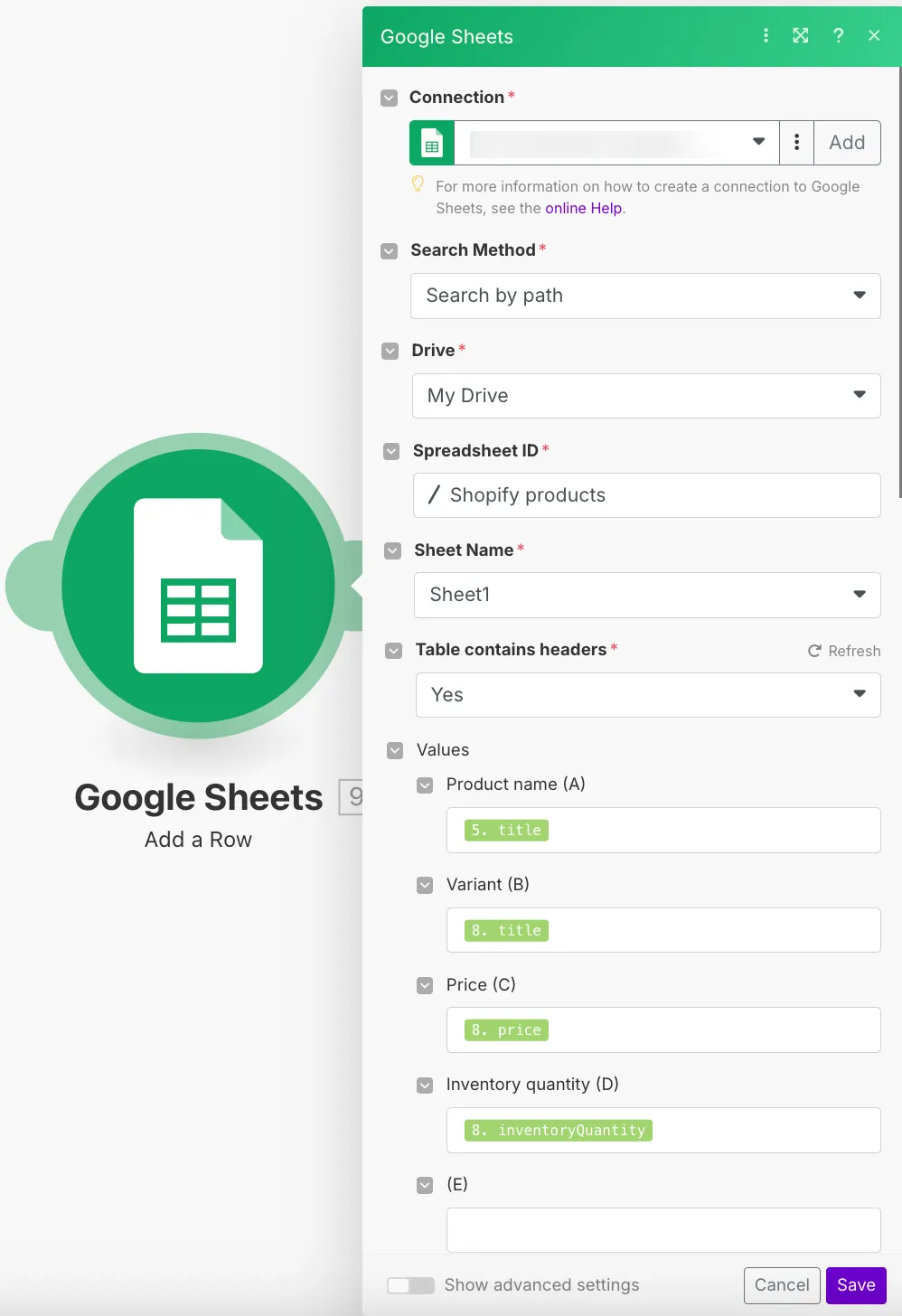This screenshot has height=1316, width=902.
Task: Click Add to create a new connection
Action: tap(847, 143)
